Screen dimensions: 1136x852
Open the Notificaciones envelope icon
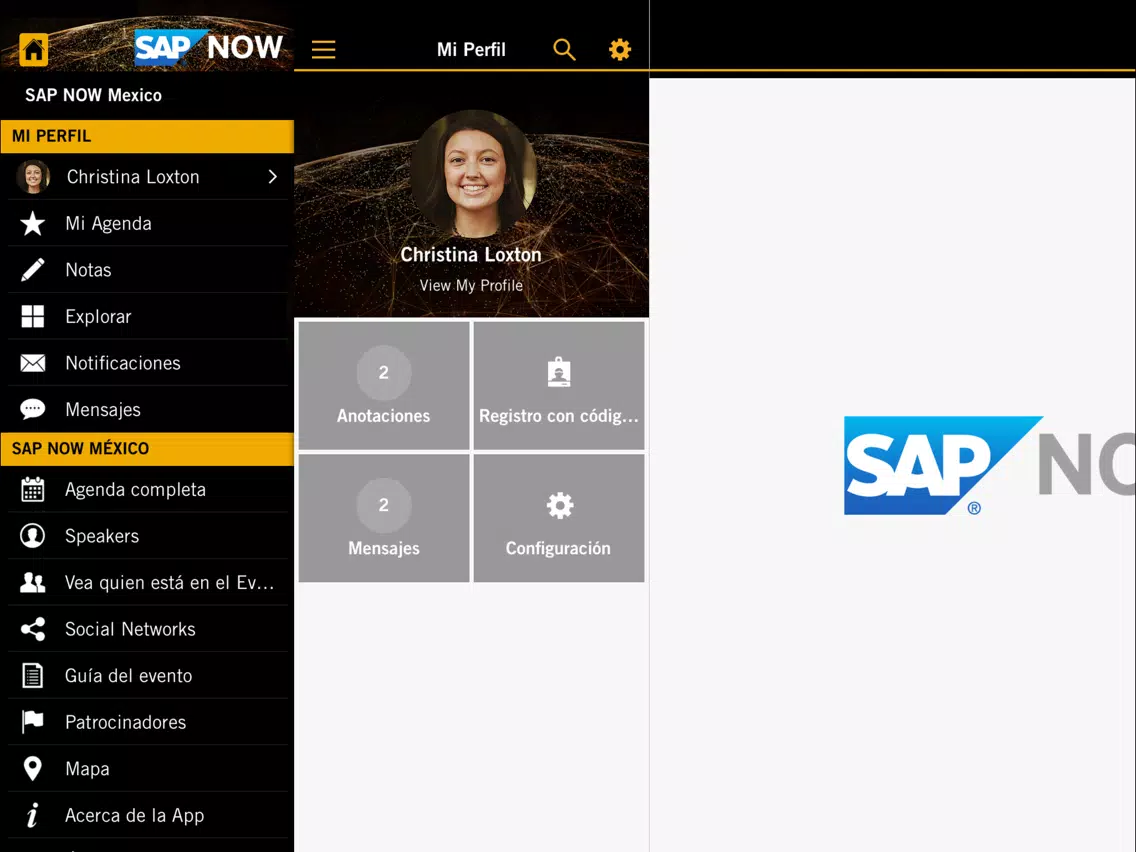click(33, 363)
